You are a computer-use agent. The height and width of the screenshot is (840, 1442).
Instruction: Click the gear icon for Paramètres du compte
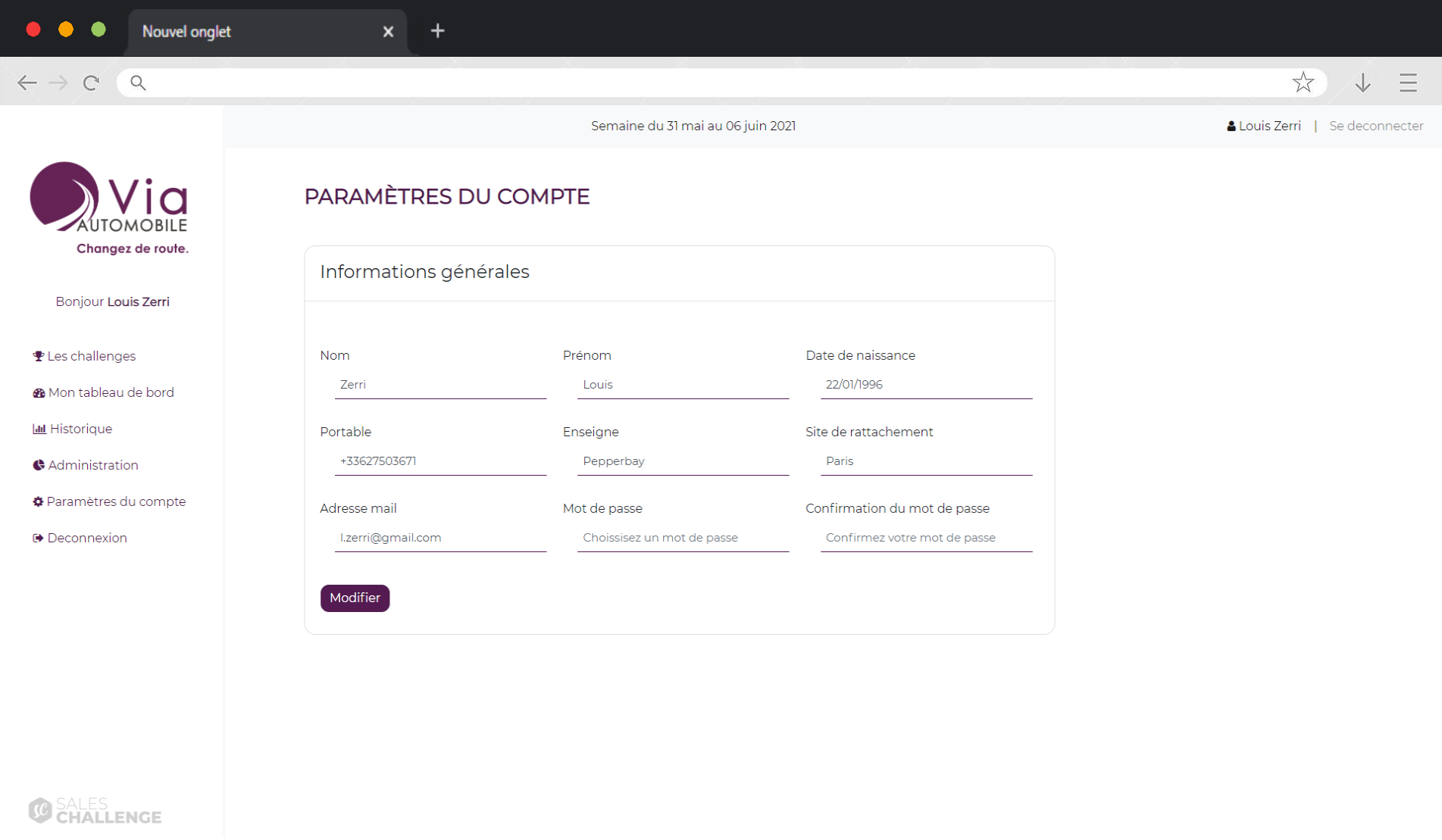point(38,502)
